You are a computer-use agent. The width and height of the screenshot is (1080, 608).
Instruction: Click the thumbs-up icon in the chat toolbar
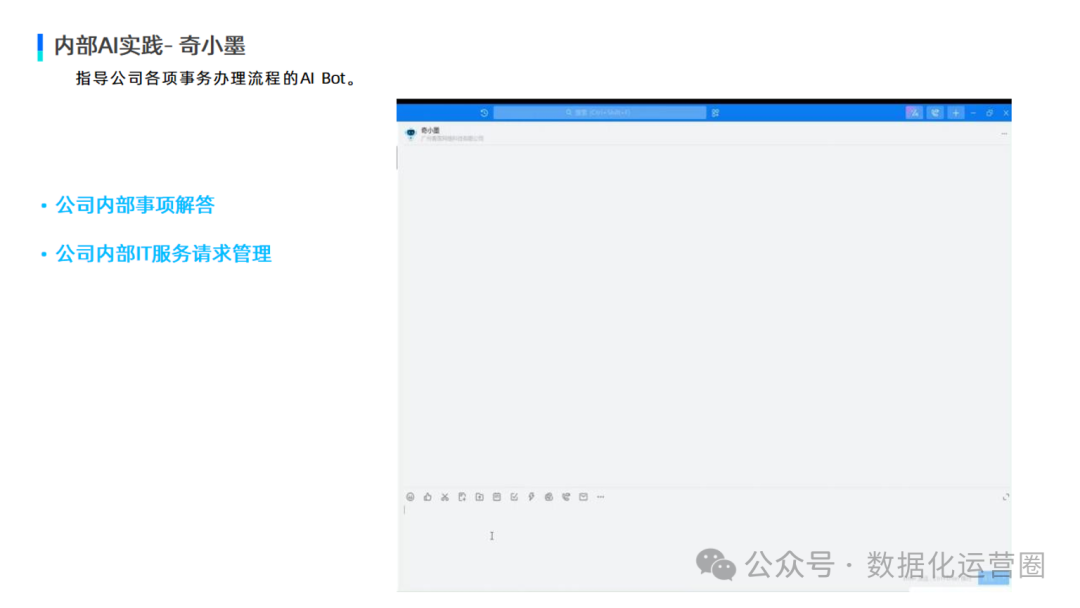click(x=427, y=497)
